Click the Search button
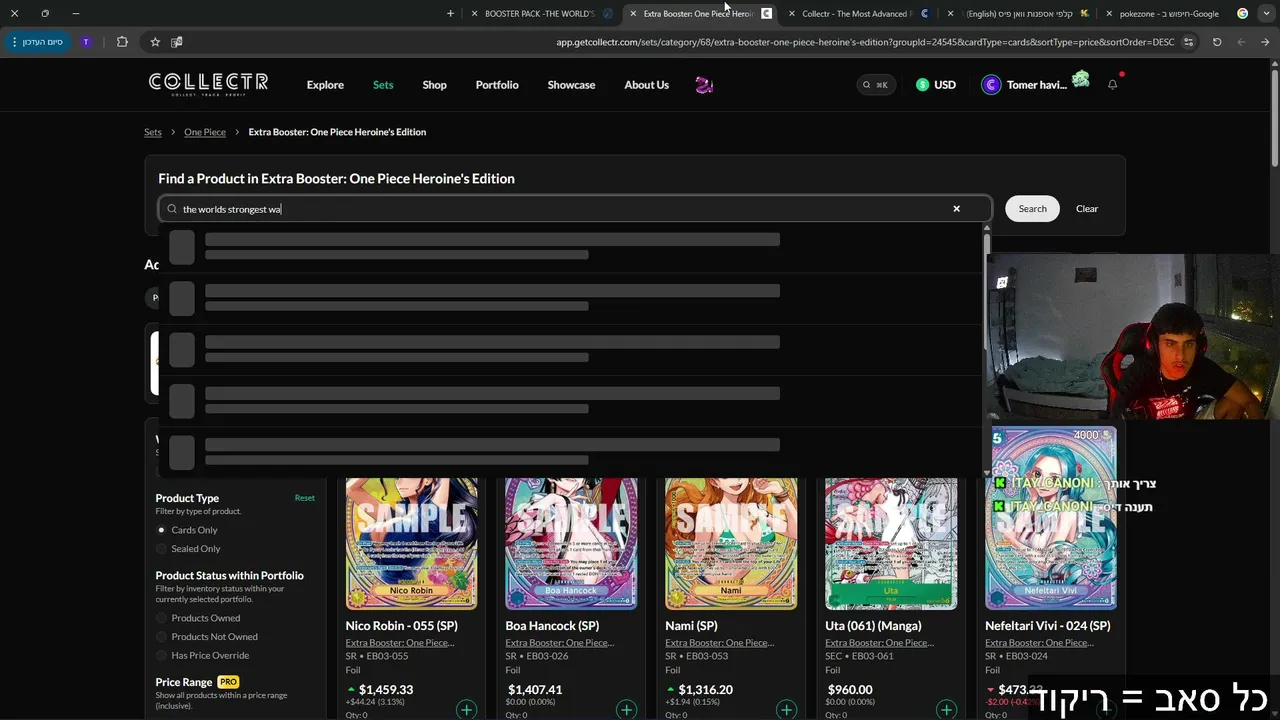The image size is (1280, 720). [x=1032, y=209]
